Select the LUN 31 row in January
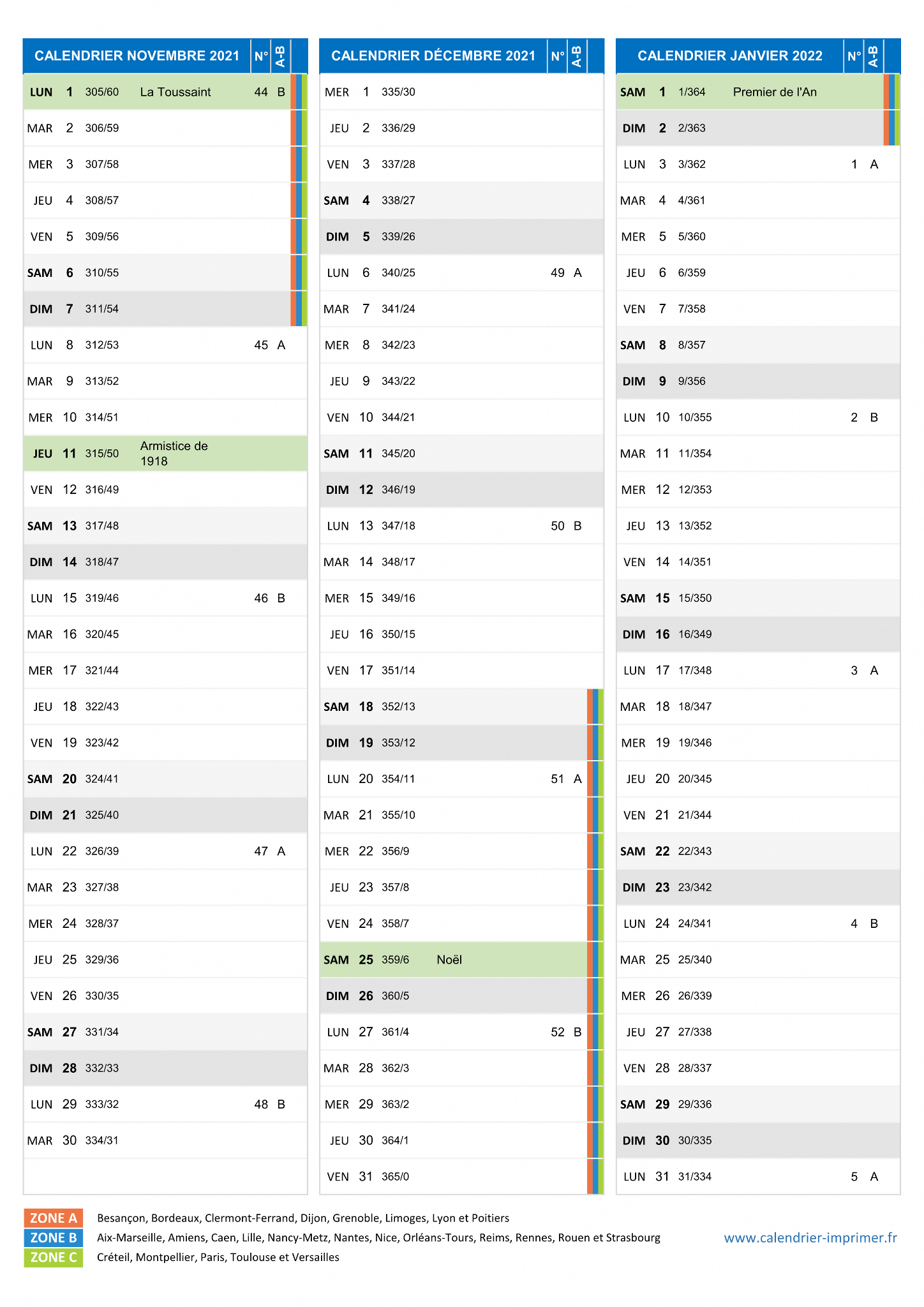The image size is (924, 1307). (x=758, y=1177)
